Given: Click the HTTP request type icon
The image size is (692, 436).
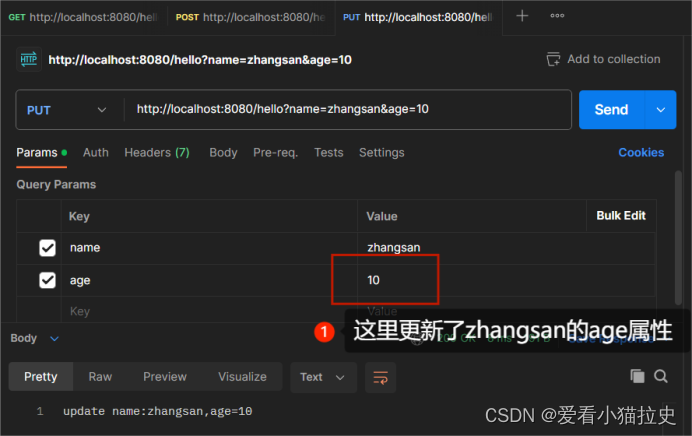Looking at the screenshot, I should tap(29, 59).
